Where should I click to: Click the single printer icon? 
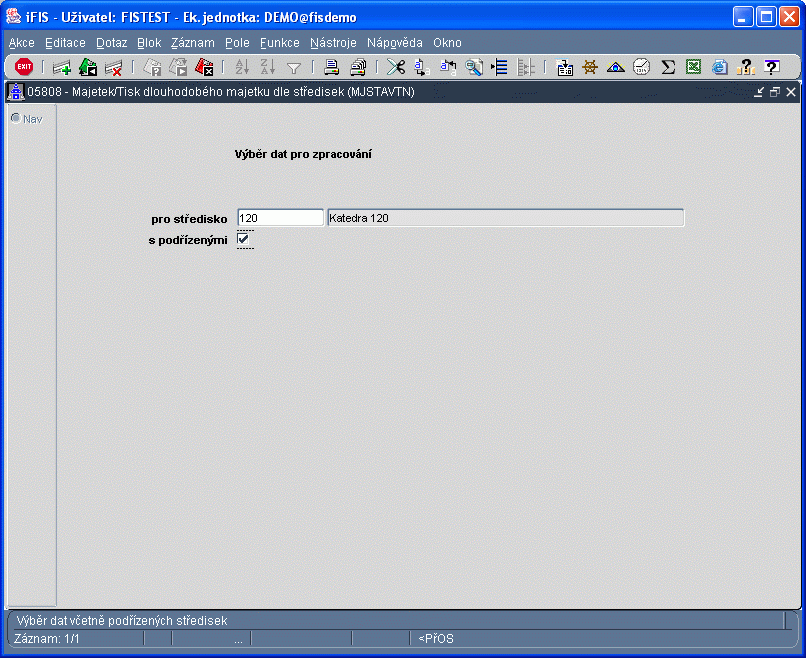pyautogui.click(x=332, y=67)
